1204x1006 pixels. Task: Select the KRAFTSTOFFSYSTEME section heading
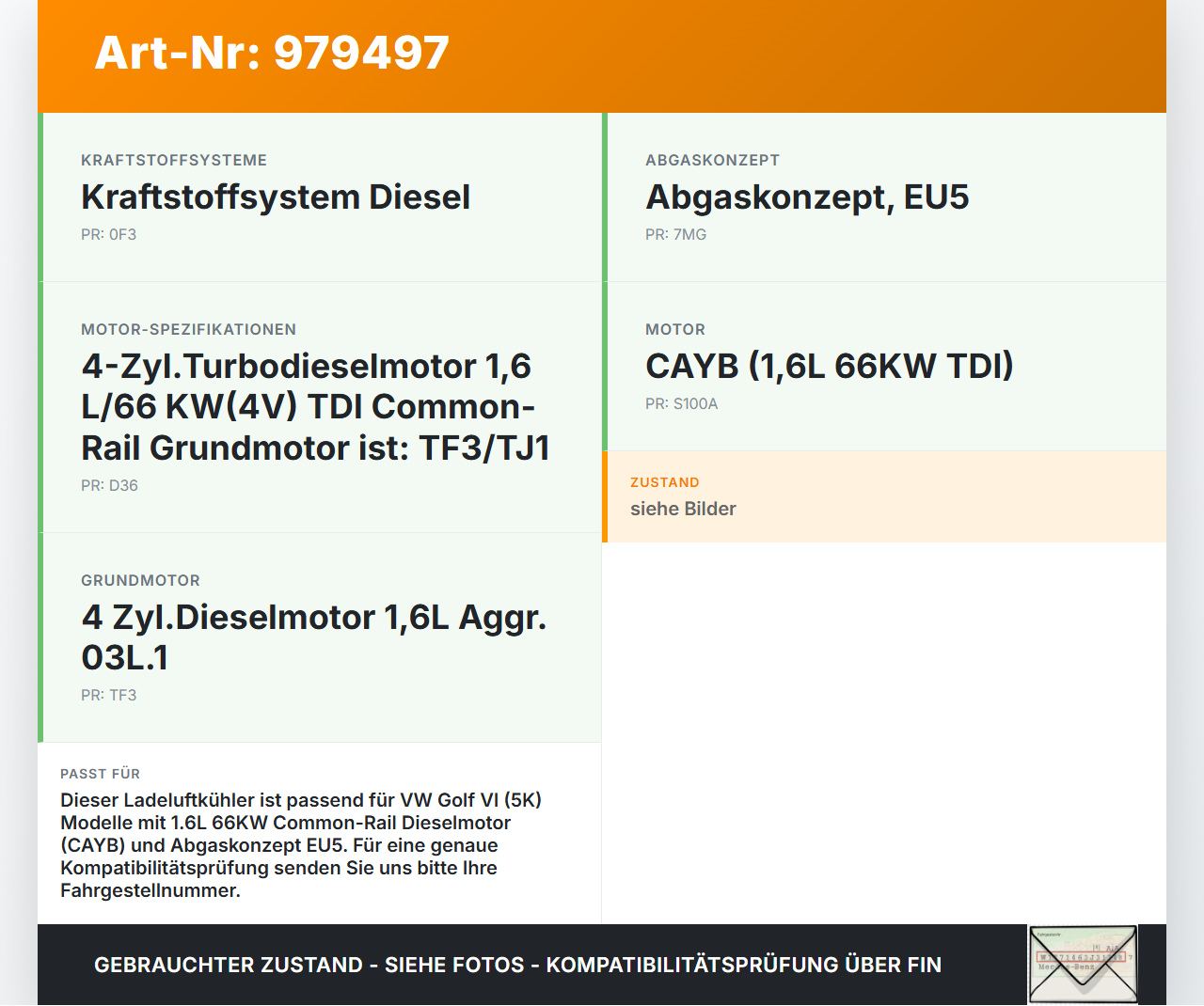(174, 160)
